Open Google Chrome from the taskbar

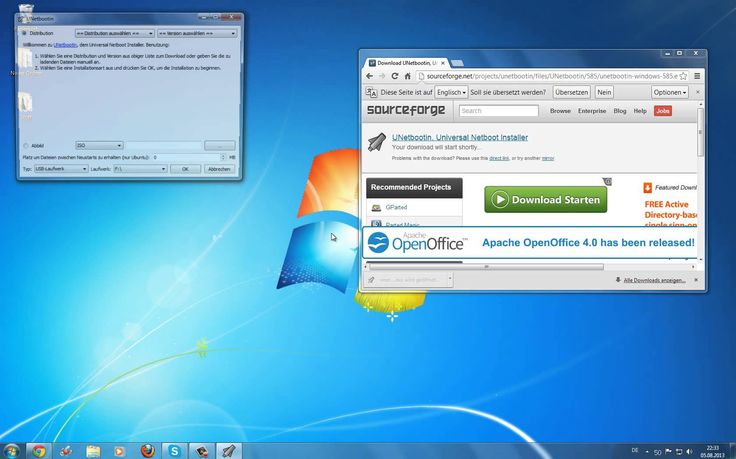coord(38,451)
